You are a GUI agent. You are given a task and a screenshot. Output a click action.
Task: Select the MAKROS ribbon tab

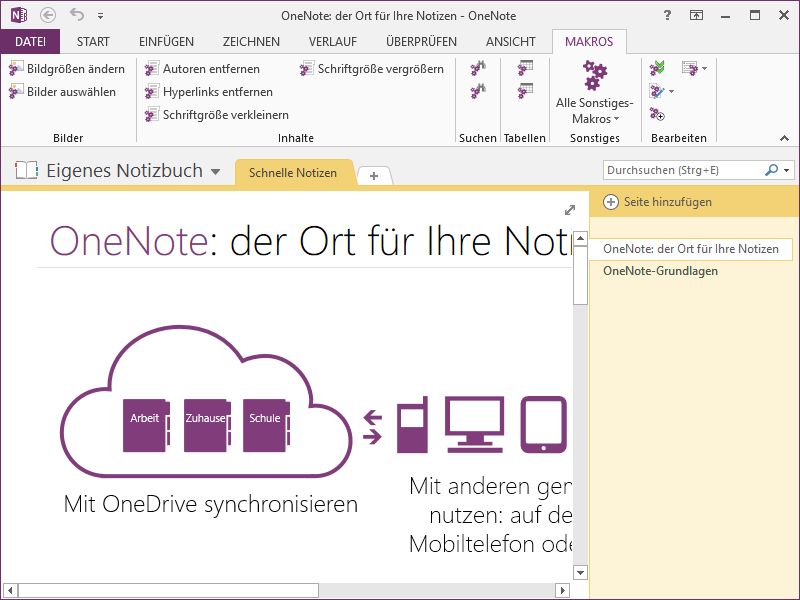coord(589,42)
